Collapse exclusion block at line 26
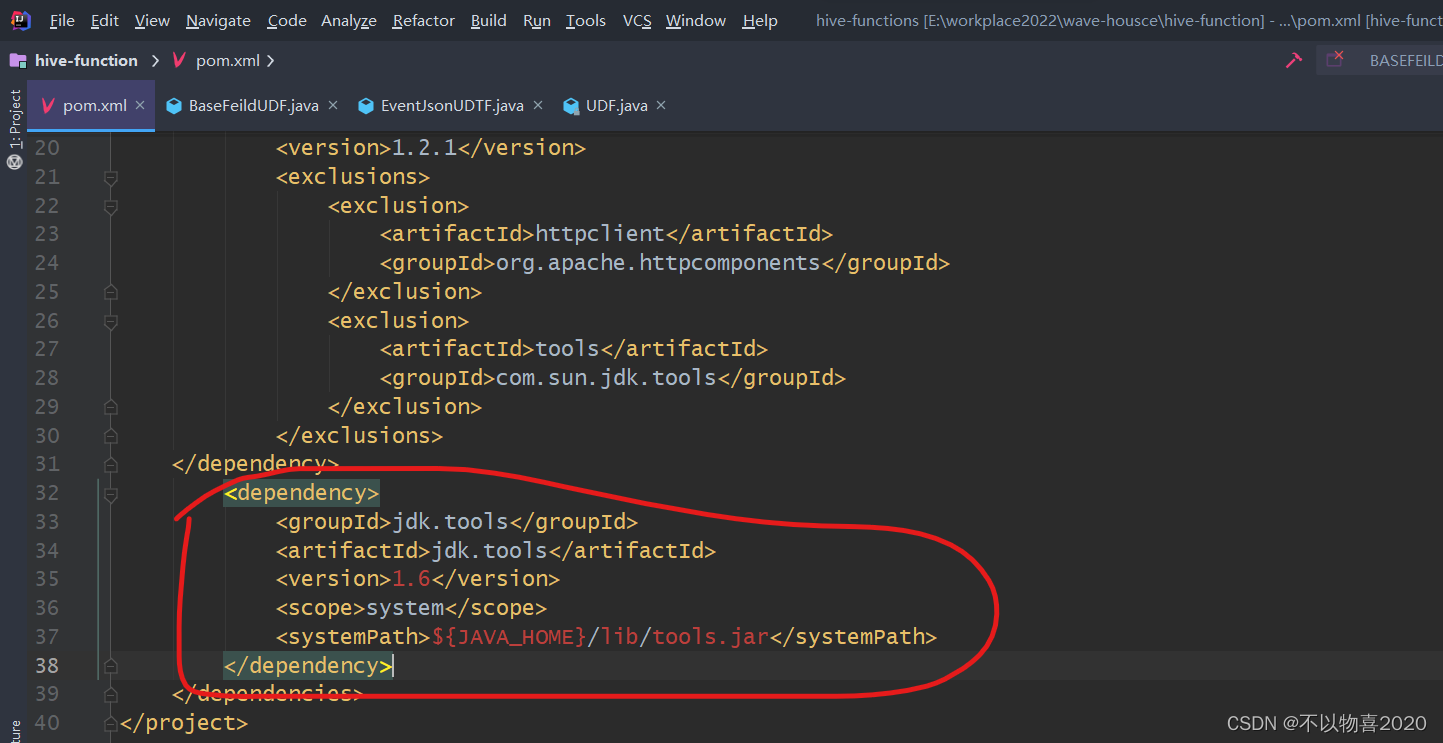1443x743 pixels. click(111, 322)
